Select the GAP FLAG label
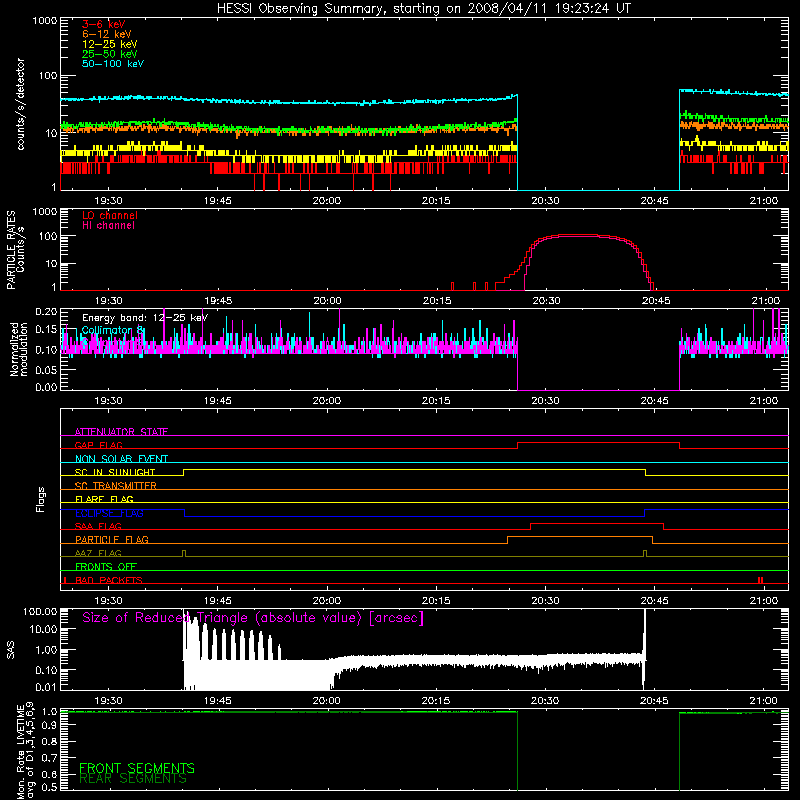Image resolution: width=800 pixels, height=800 pixels. (x=98, y=445)
